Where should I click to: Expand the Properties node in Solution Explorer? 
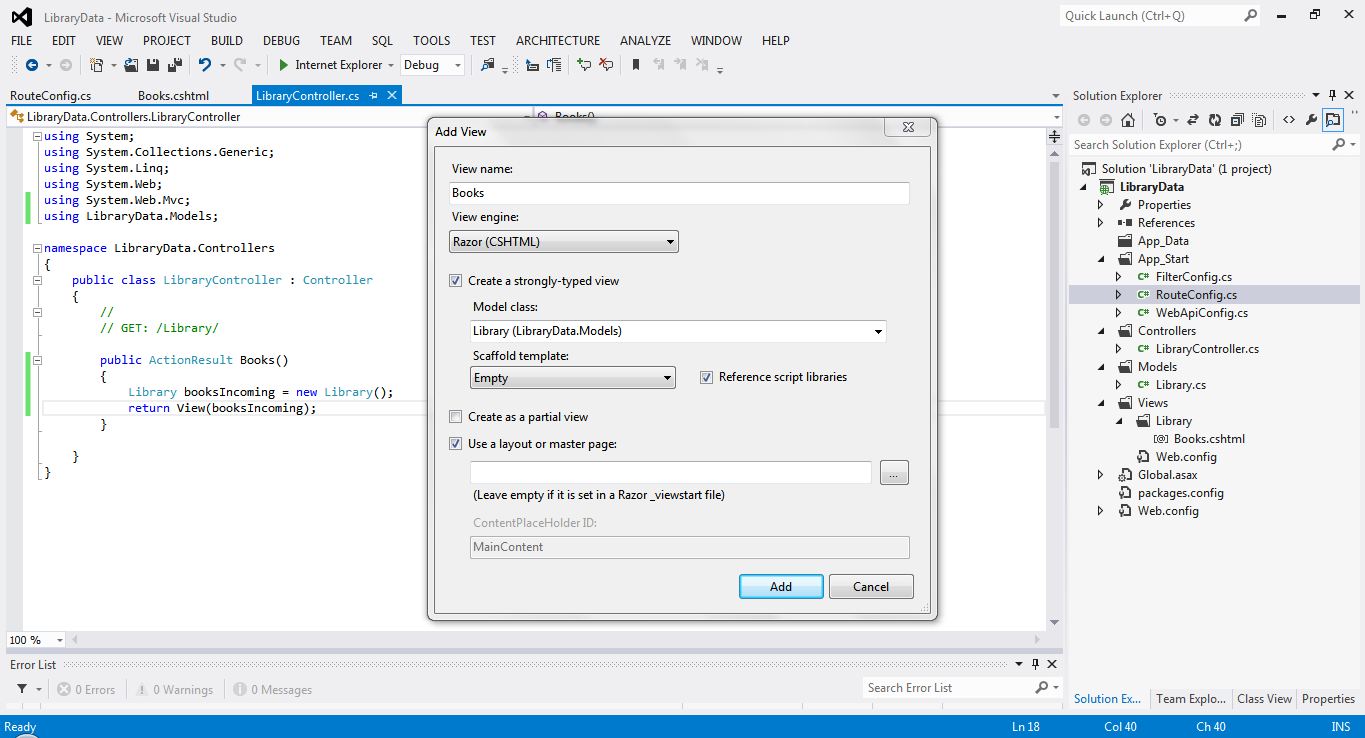click(x=1100, y=205)
